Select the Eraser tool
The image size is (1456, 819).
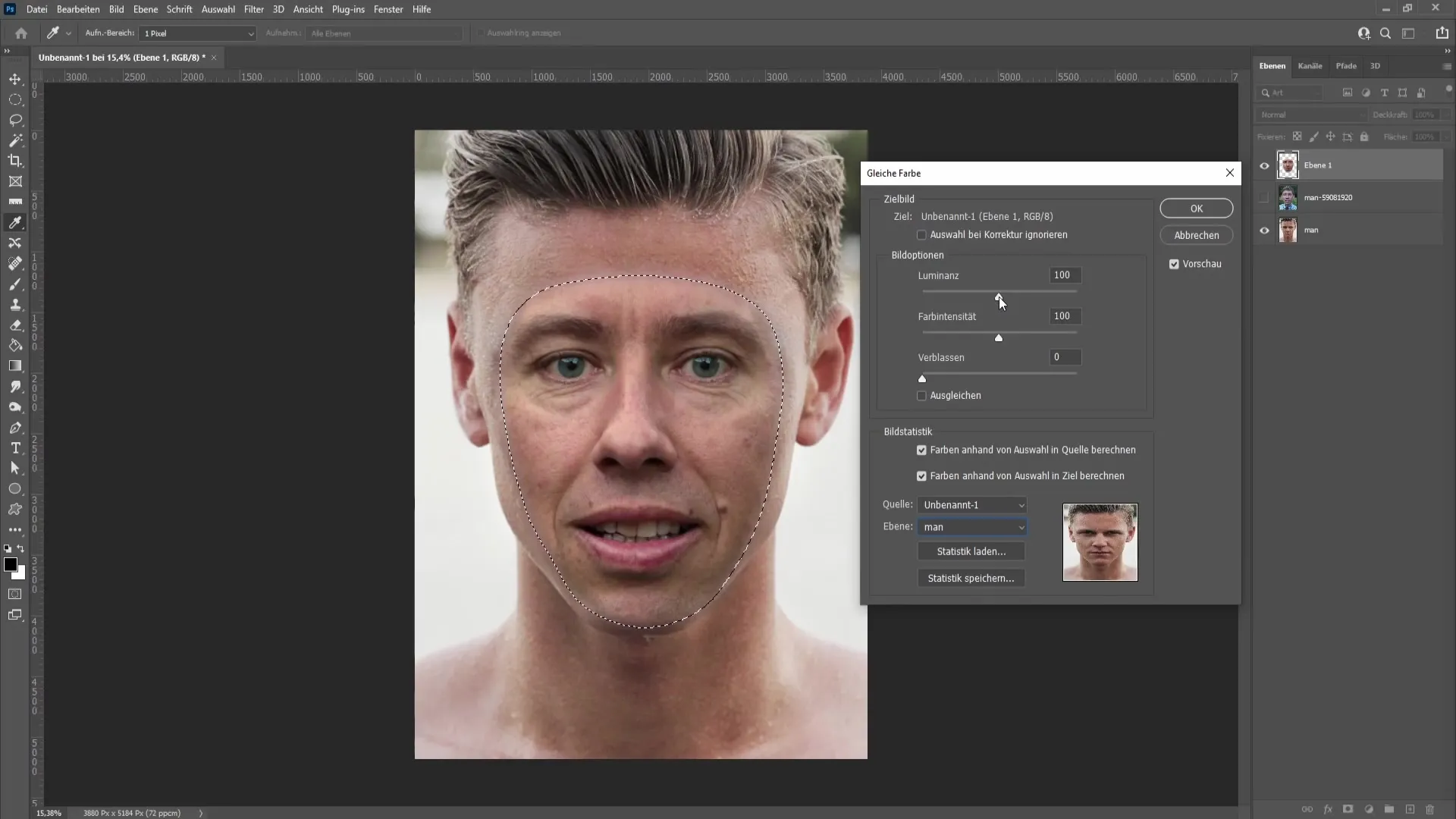coord(15,325)
